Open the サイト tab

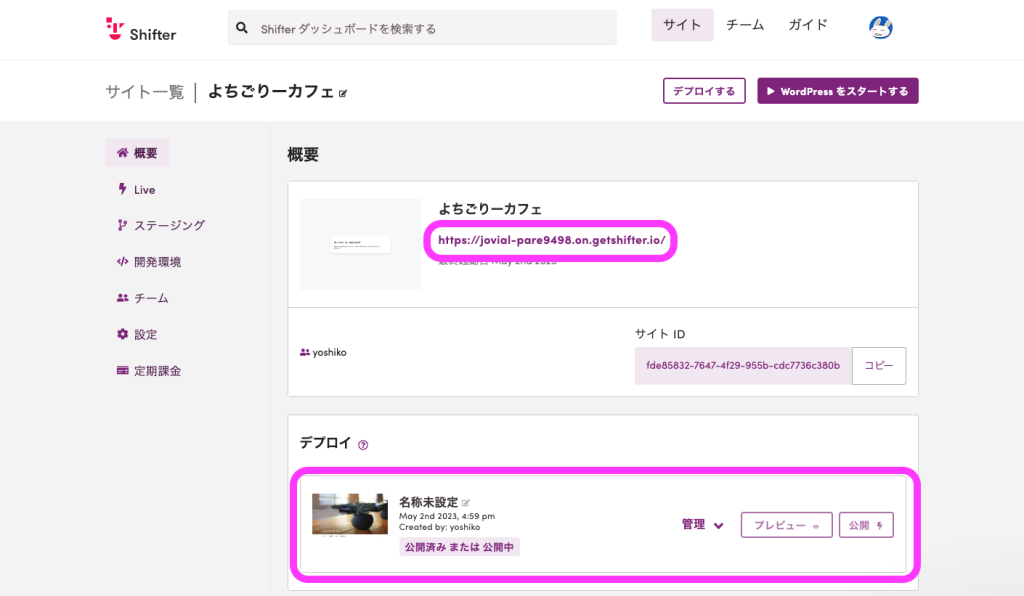pyautogui.click(x=682, y=25)
